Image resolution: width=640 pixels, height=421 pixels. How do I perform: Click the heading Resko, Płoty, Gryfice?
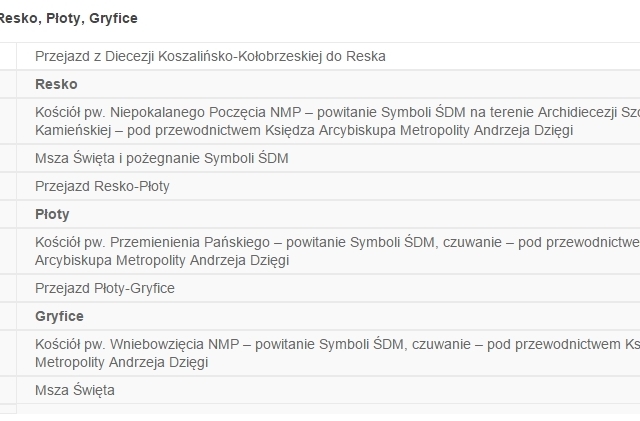[69, 18]
